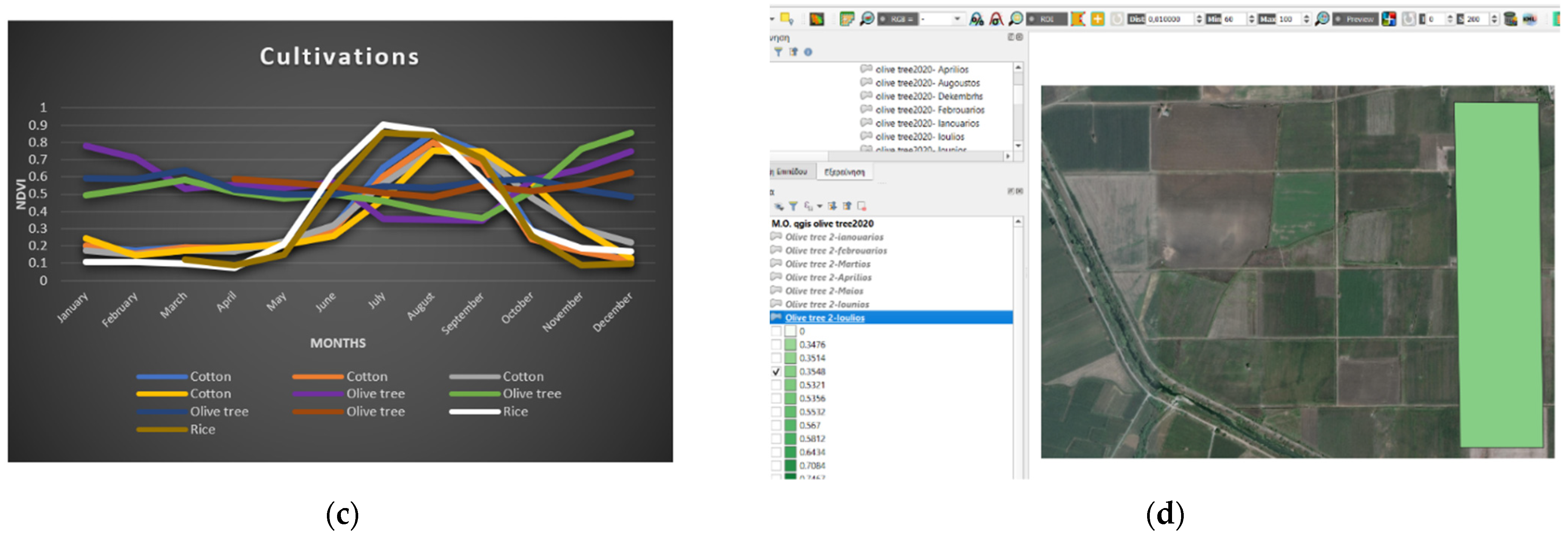This screenshot has height=539, width=1568.
Task: Enable the 0.3476 class checkbox
Action: (776, 345)
